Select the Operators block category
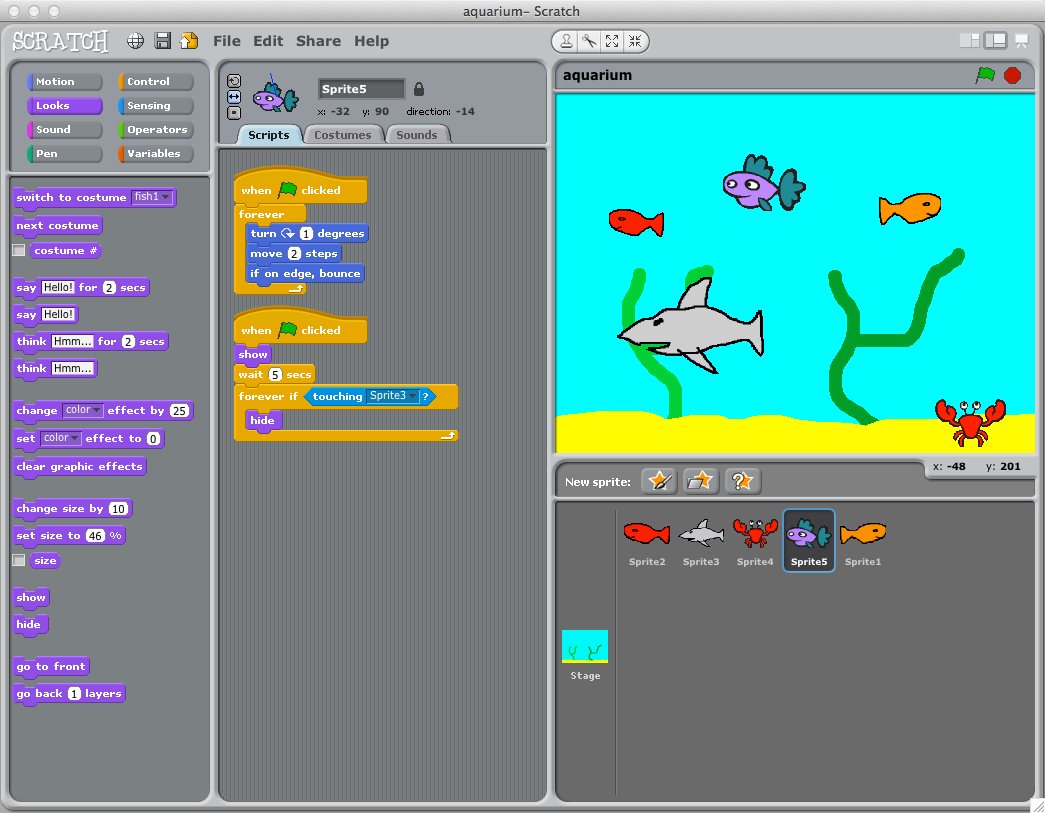The image size is (1045, 813). tap(155, 129)
